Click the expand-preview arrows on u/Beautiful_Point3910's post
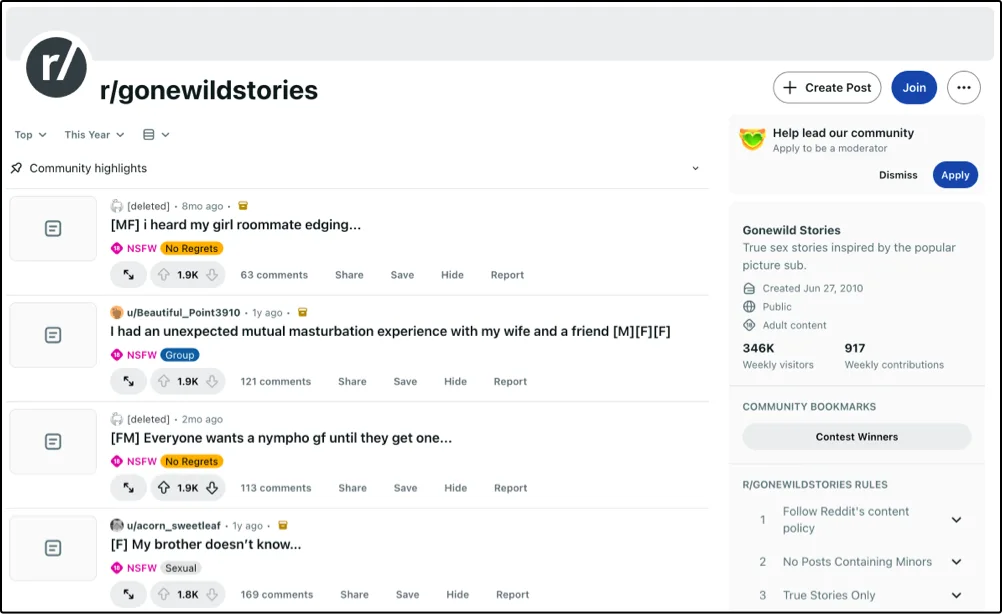This screenshot has height=614, width=1002. coord(128,382)
